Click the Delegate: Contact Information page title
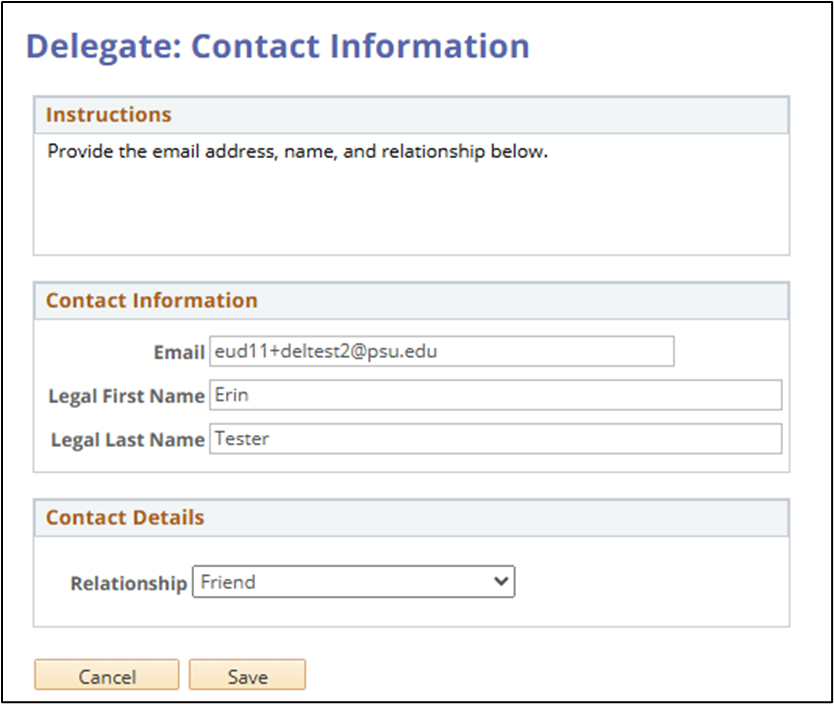This screenshot has width=834, height=704. pyautogui.click(x=277, y=46)
